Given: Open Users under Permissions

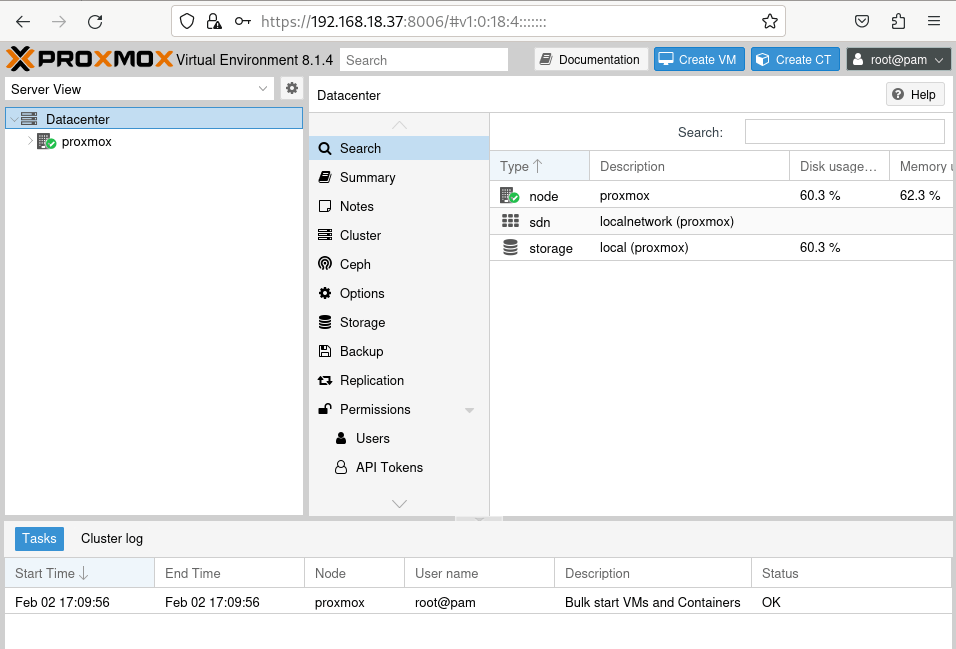Looking at the screenshot, I should pos(399,438).
